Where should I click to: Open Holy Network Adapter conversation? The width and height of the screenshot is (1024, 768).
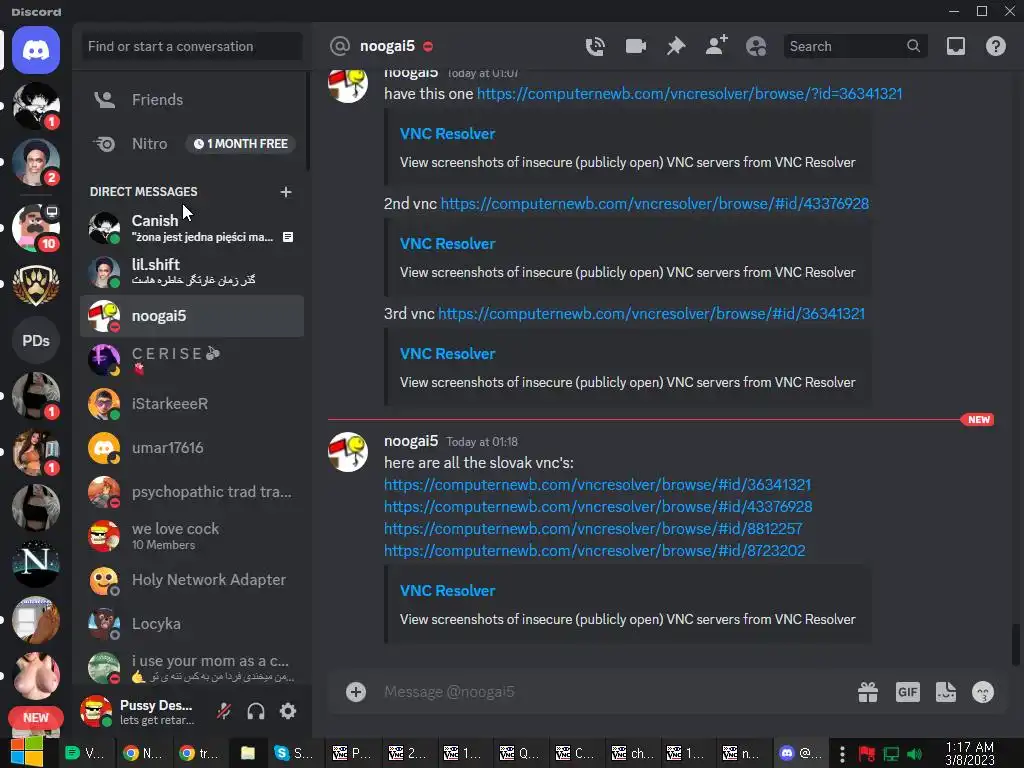coord(192,580)
